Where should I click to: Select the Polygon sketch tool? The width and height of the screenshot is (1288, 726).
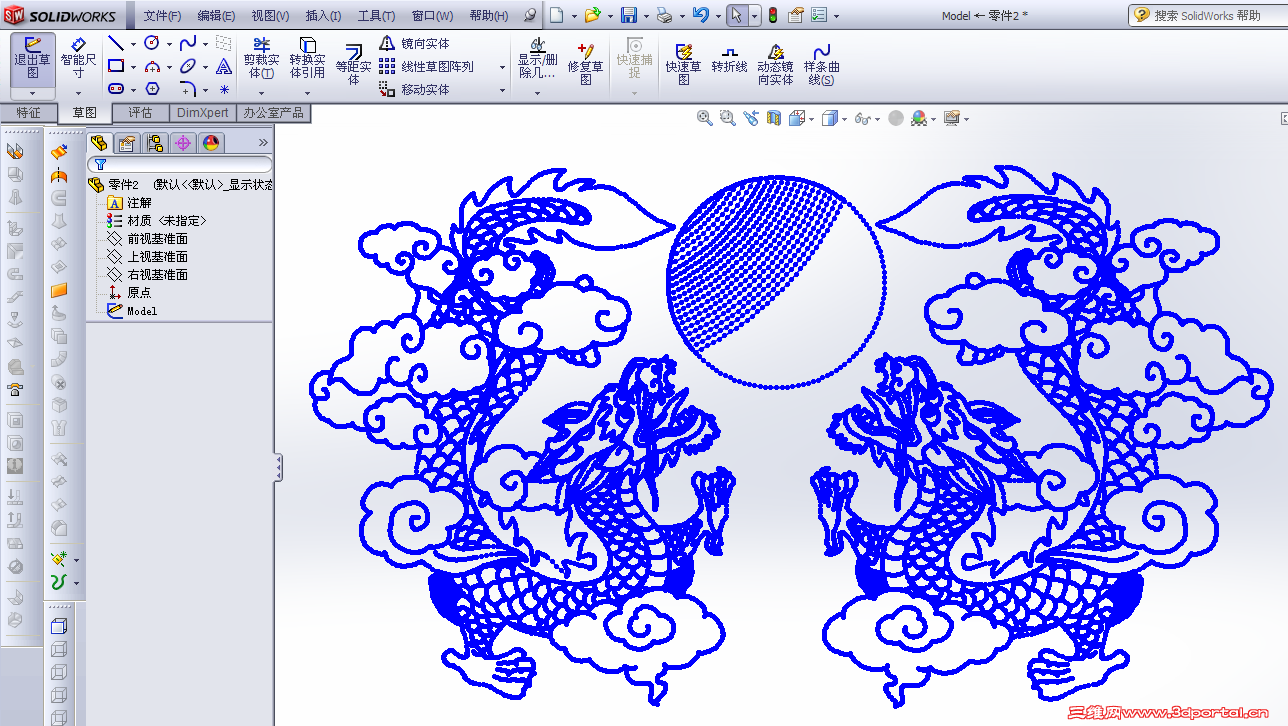tap(152, 89)
